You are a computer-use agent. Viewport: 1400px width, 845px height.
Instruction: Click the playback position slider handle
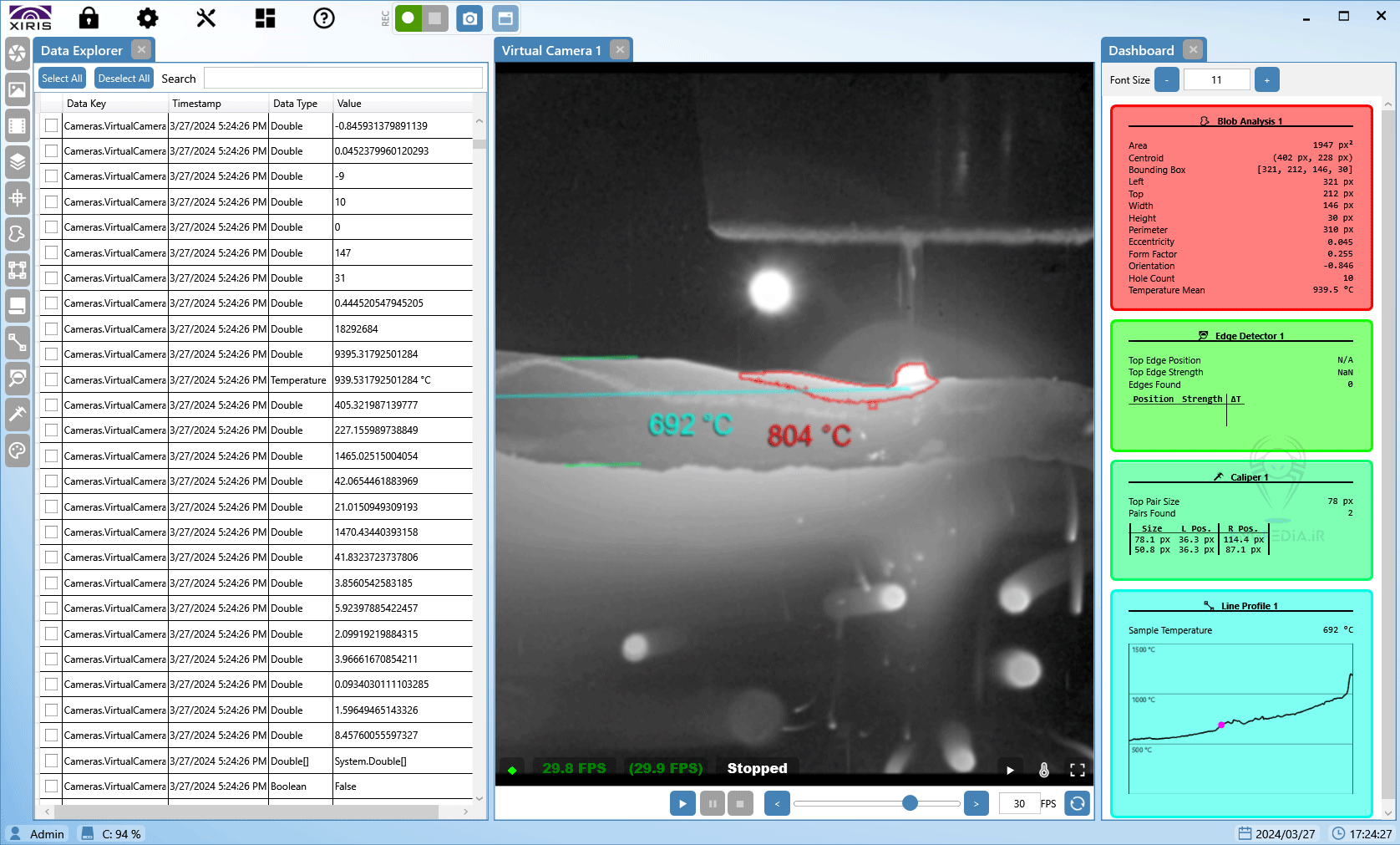pos(911,803)
